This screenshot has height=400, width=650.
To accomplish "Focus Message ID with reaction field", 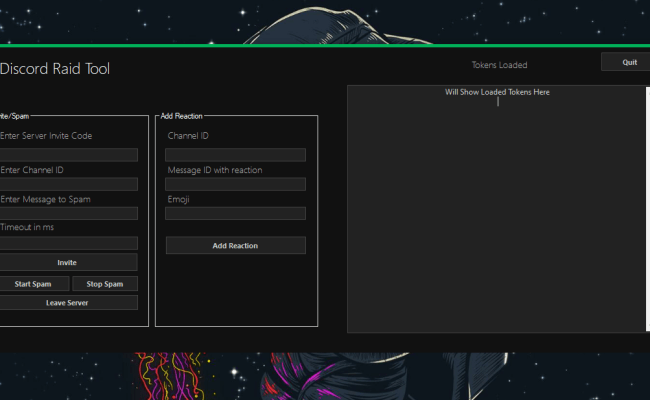I will pos(235,184).
